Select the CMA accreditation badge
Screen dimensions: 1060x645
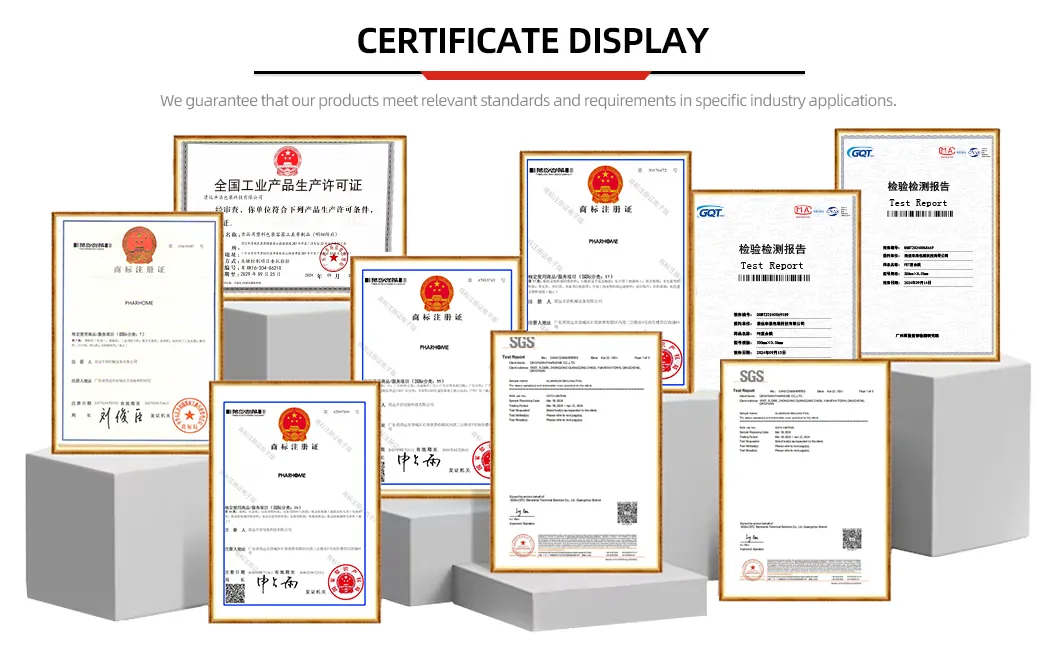(946, 151)
